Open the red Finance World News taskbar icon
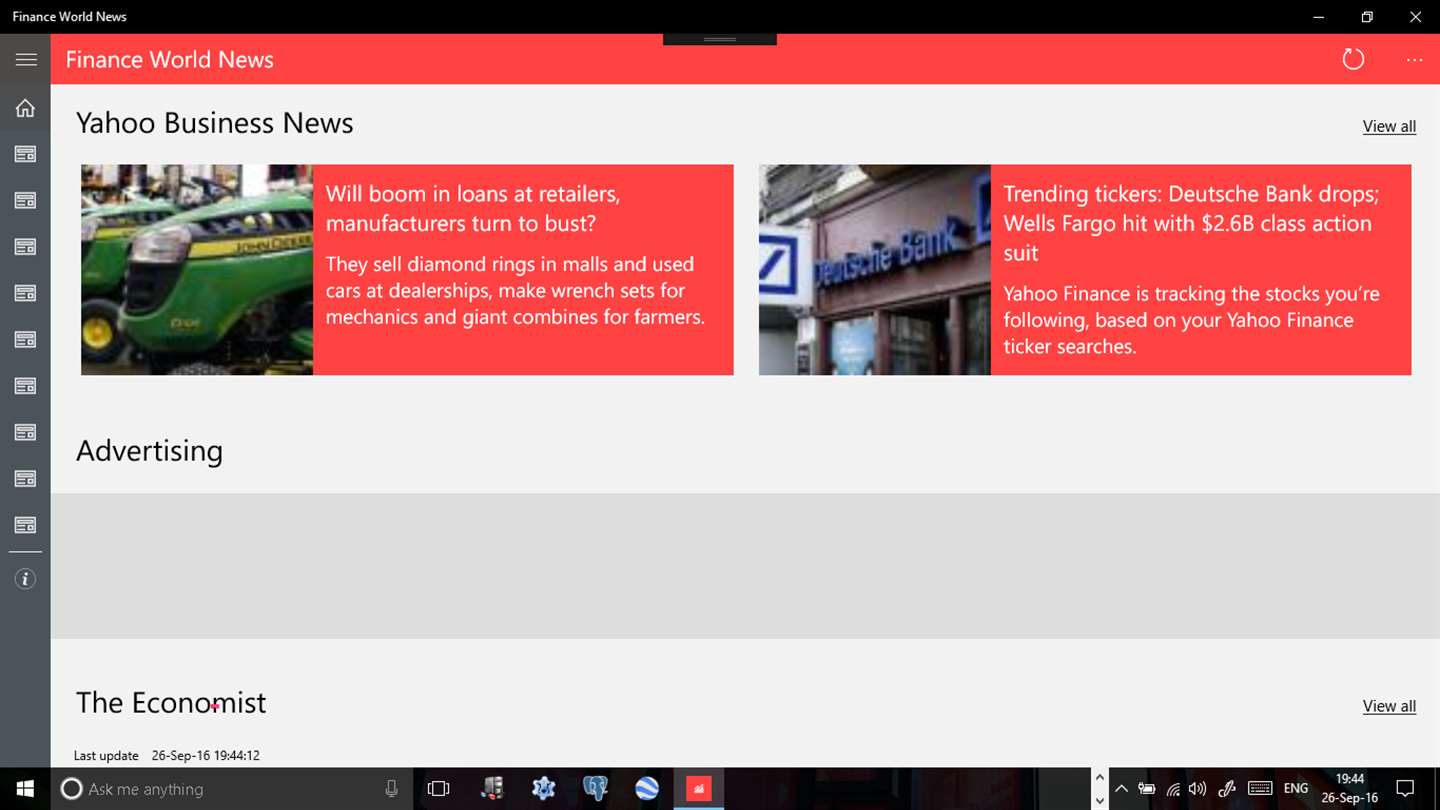This screenshot has width=1440, height=810. tap(699, 789)
